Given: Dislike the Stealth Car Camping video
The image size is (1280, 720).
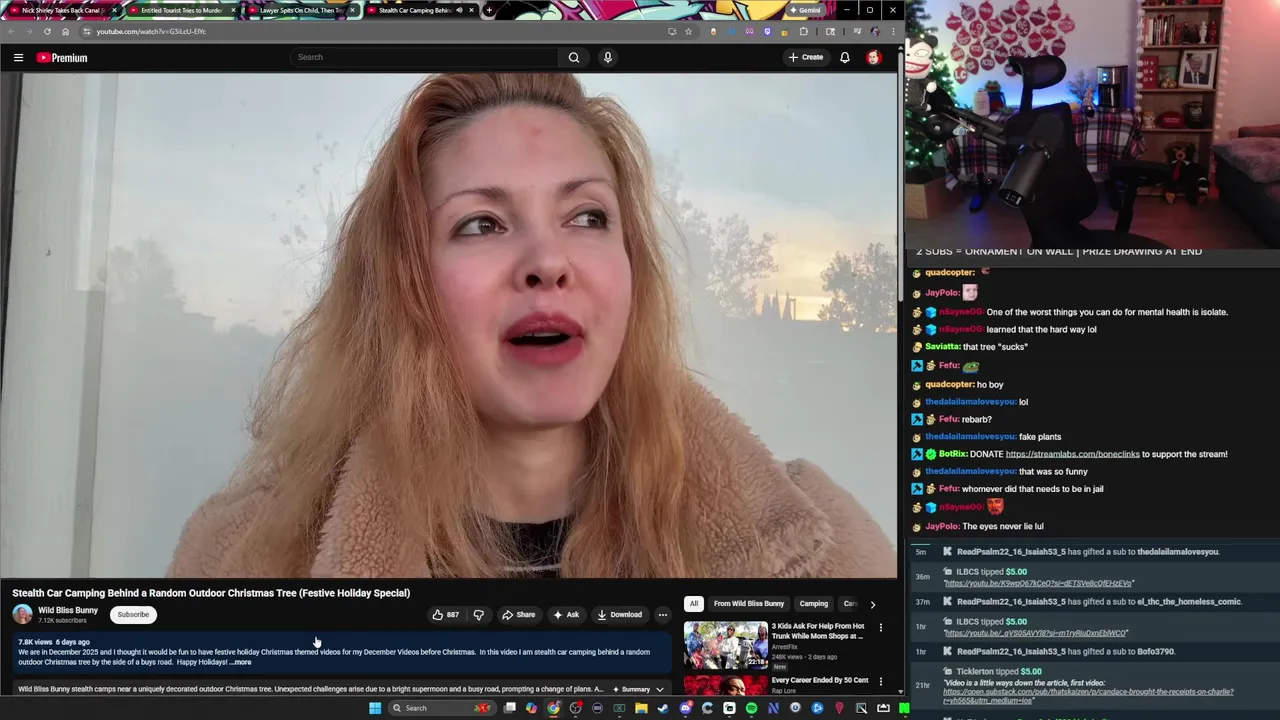Looking at the screenshot, I should [x=478, y=615].
